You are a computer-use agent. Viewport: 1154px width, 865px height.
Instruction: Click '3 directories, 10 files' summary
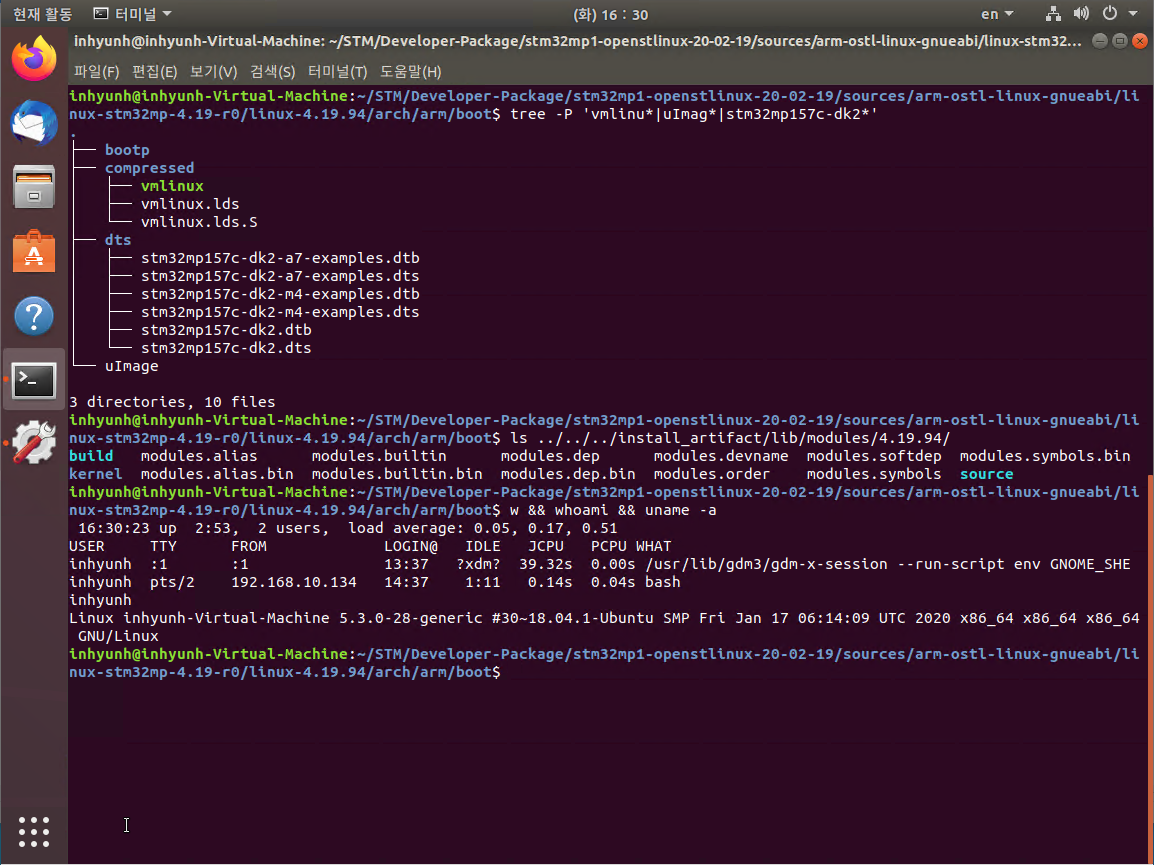(172, 402)
